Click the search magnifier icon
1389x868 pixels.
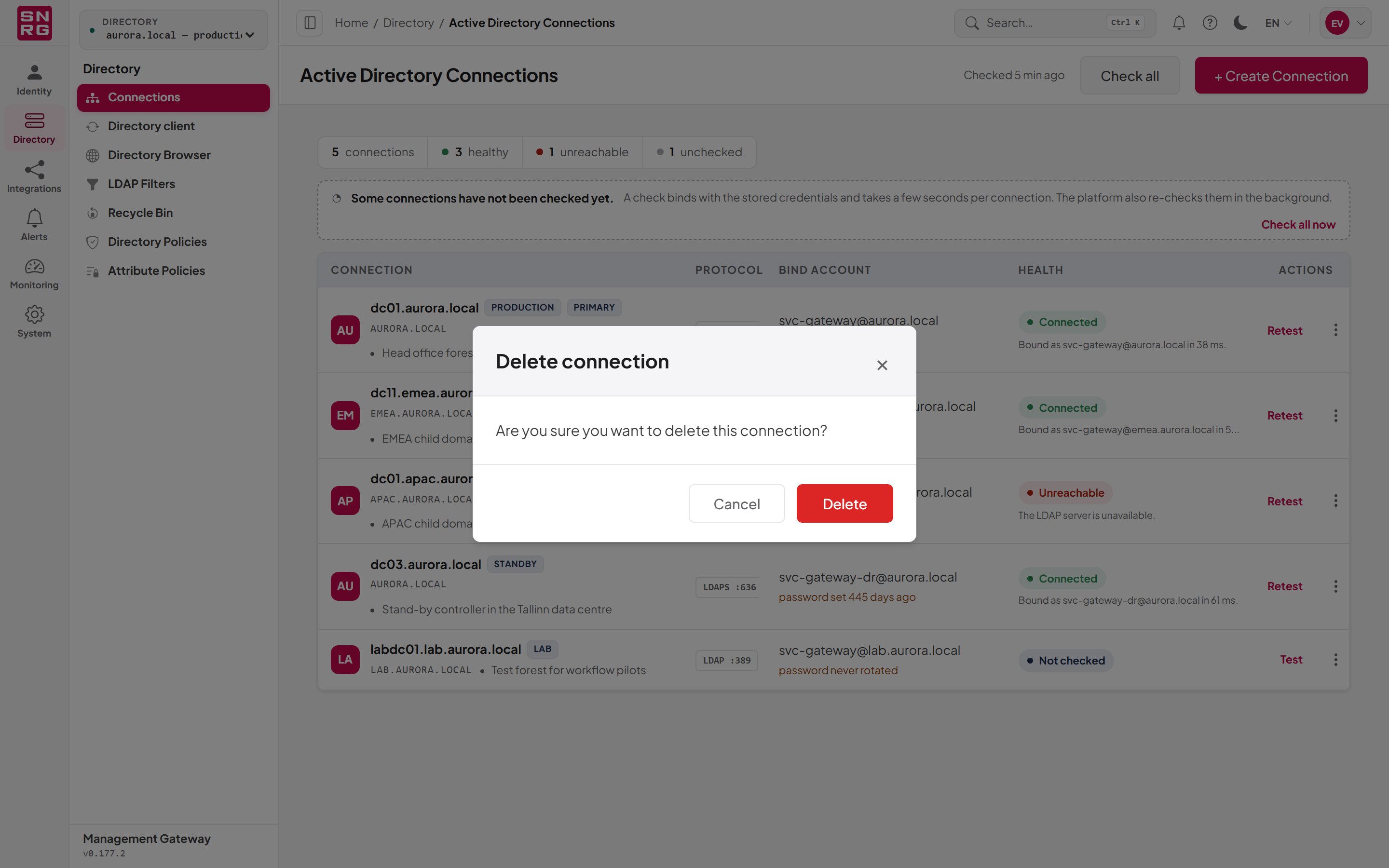(972, 23)
